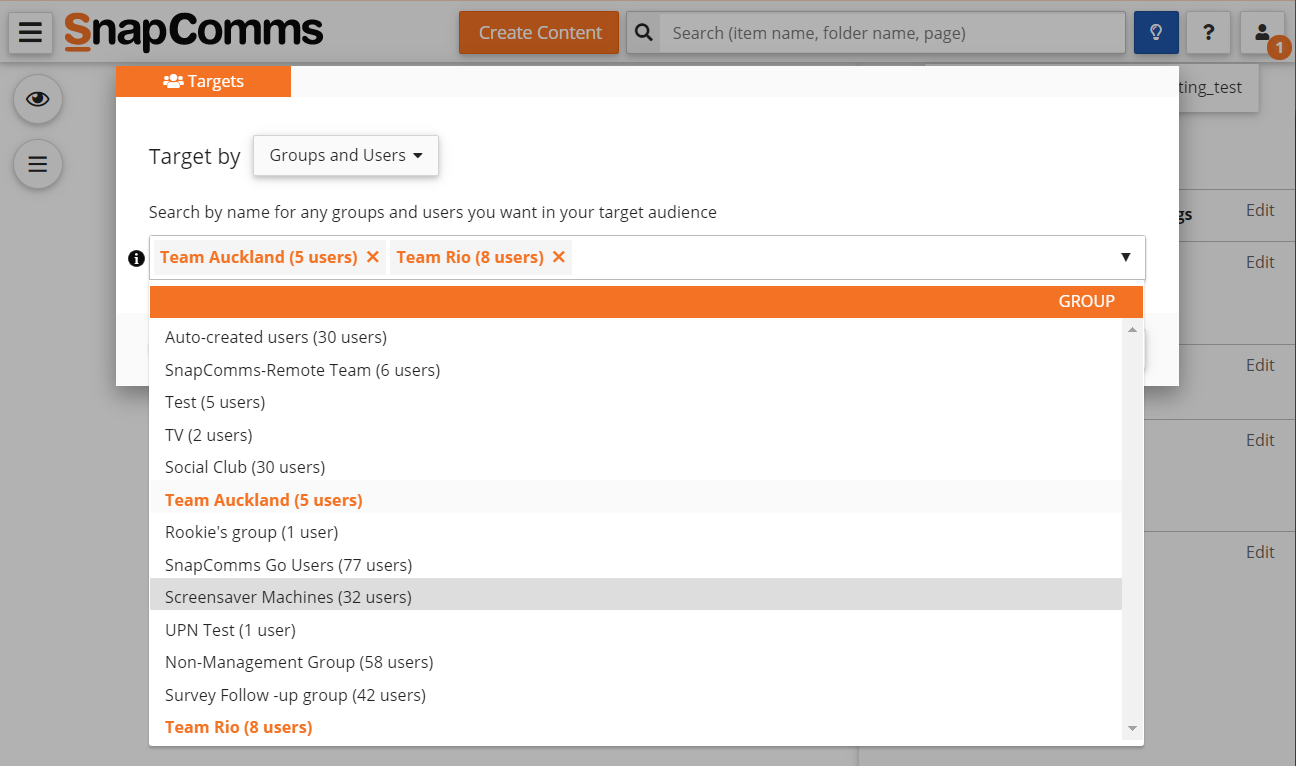Click Team Rio (8 users) in list

(636, 727)
